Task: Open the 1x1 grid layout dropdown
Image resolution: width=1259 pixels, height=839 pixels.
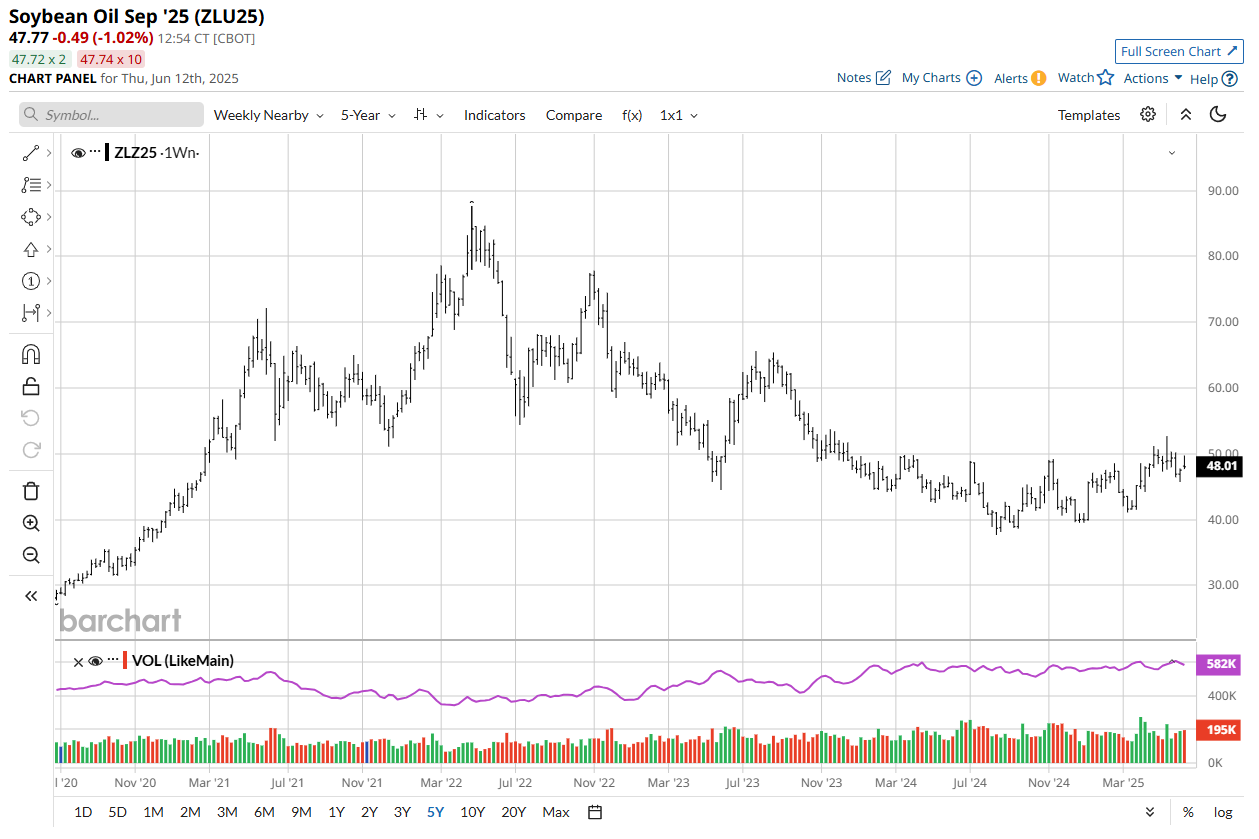Action: 679,115
